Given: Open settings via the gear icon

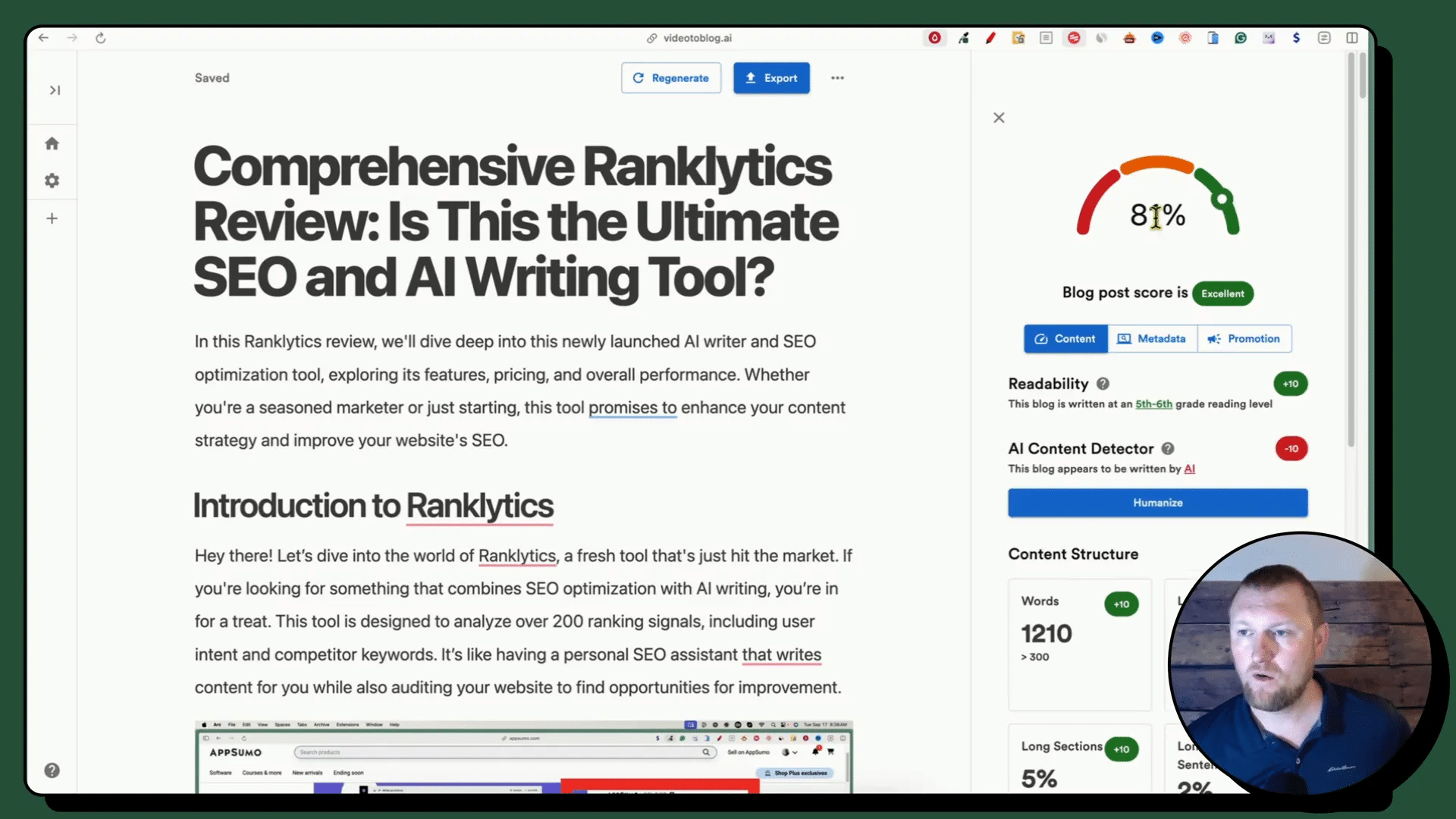Looking at the screenshot, I should tap(52, 180).
